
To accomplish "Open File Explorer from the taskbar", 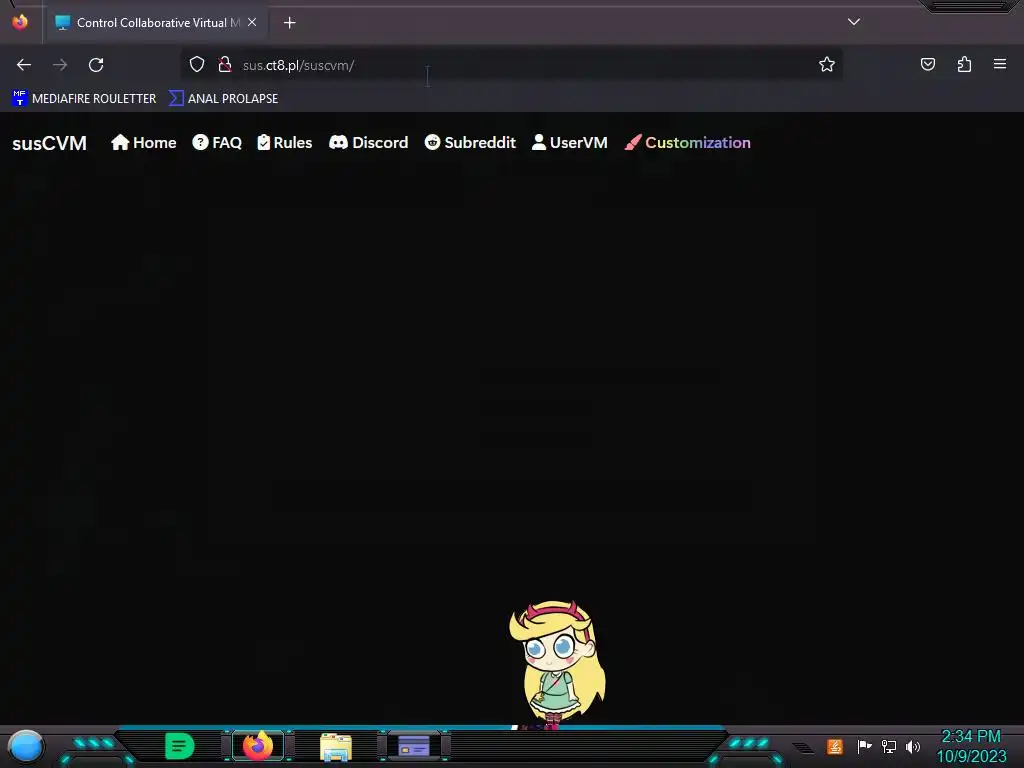I will coord(336,746).
